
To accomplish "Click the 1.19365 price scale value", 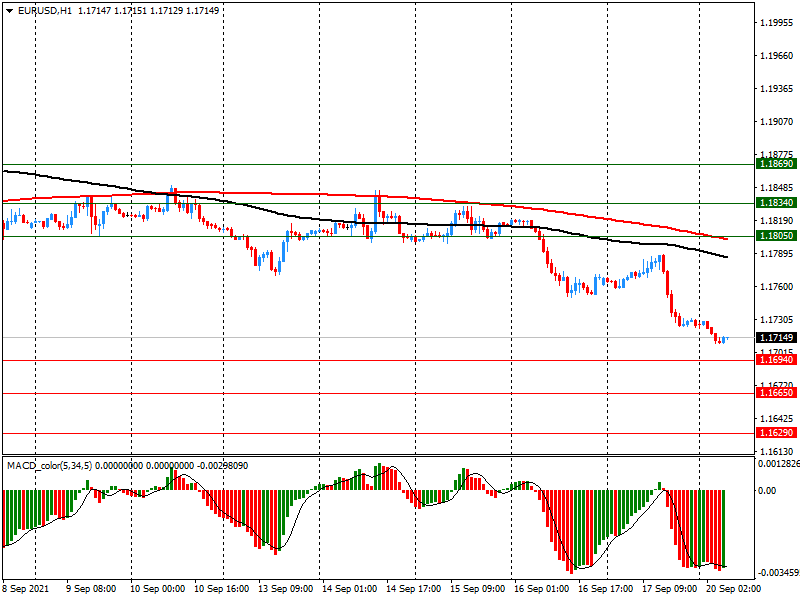I will pos(777,89).
